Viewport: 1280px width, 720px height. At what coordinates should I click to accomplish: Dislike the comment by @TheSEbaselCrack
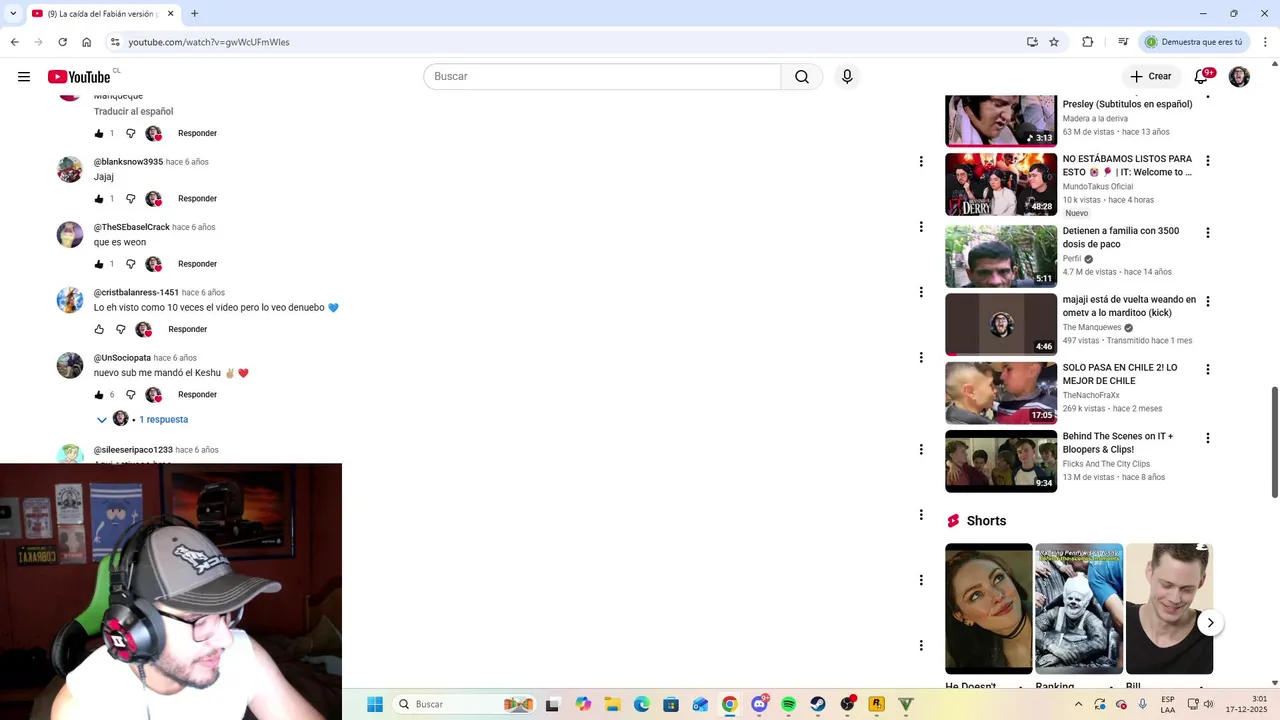tap(130, 264)
